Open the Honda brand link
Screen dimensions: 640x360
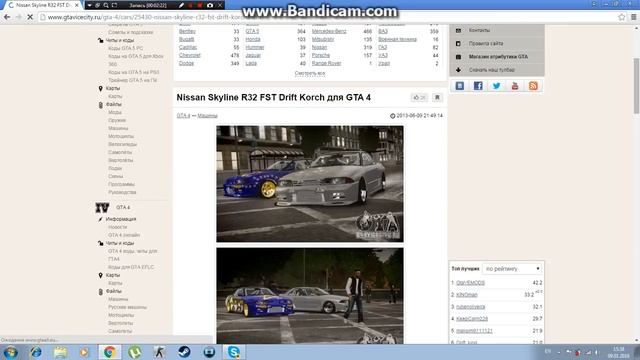click(253, 40)
